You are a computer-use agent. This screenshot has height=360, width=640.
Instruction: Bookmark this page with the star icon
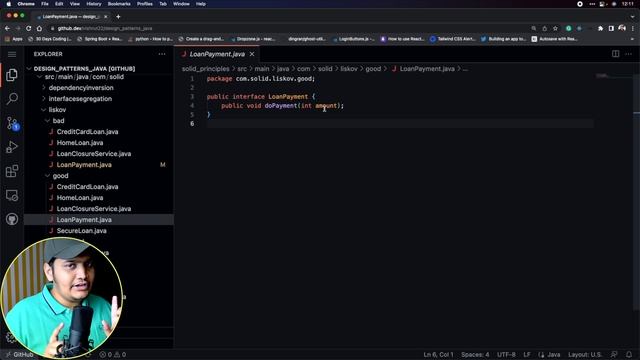(x=555, y=29)
